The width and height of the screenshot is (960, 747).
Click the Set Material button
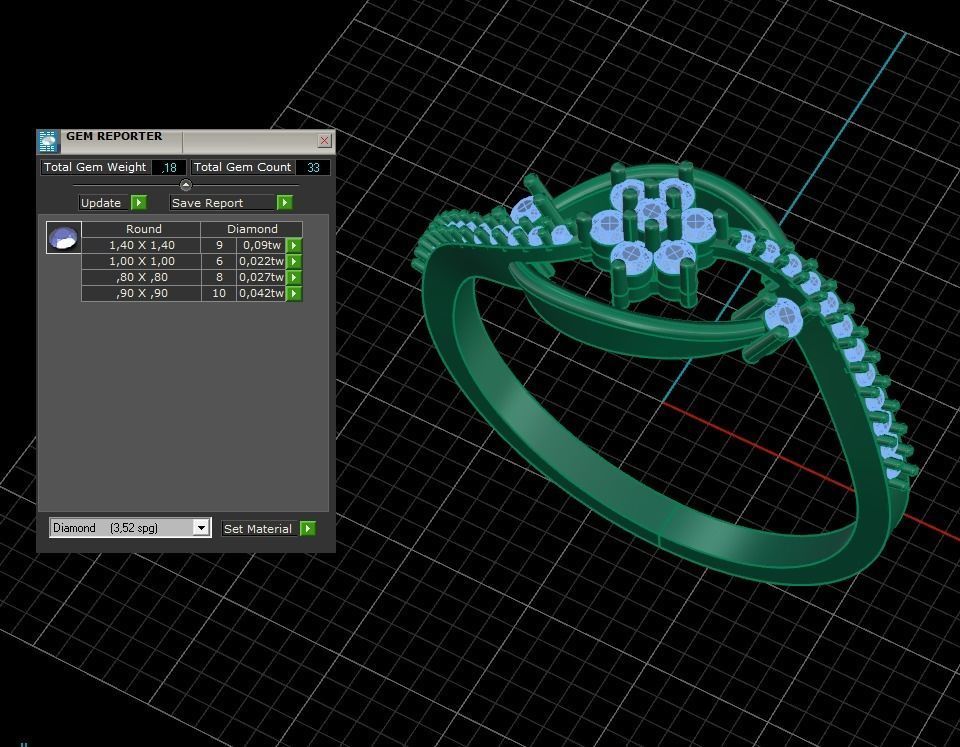point(260,528)
